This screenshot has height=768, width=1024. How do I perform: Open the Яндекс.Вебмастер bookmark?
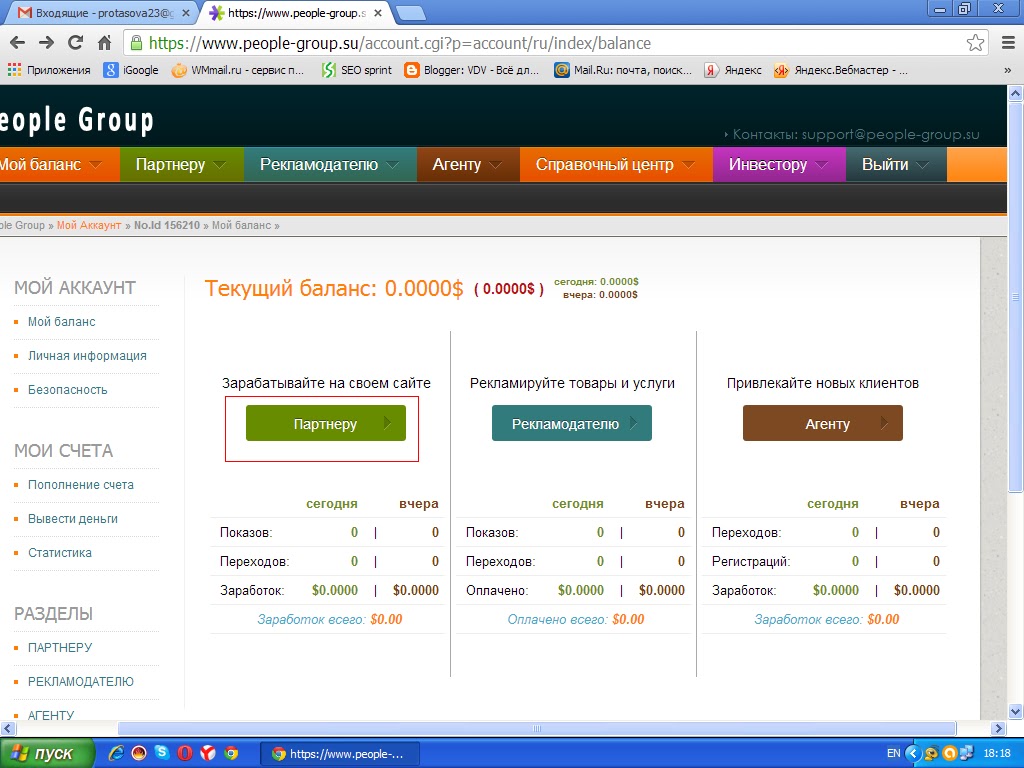(x=841, y=70)
